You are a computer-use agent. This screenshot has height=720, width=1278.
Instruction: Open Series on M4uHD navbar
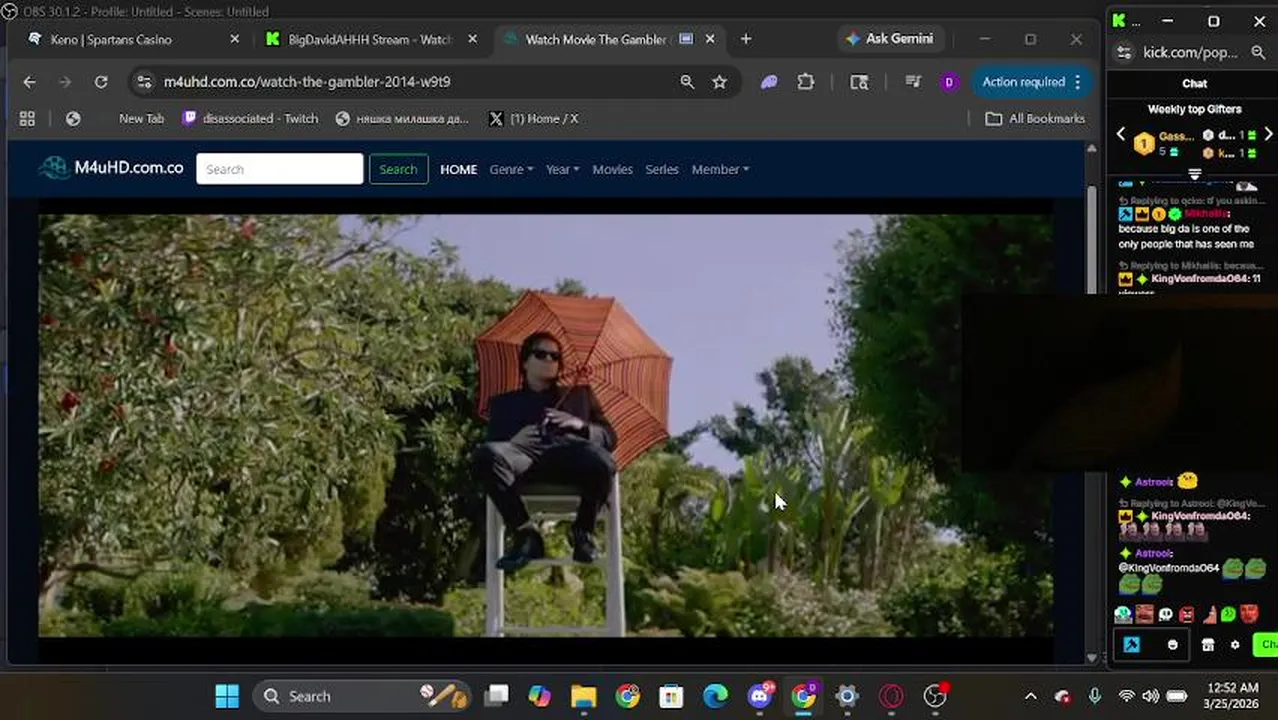[662, 169]
